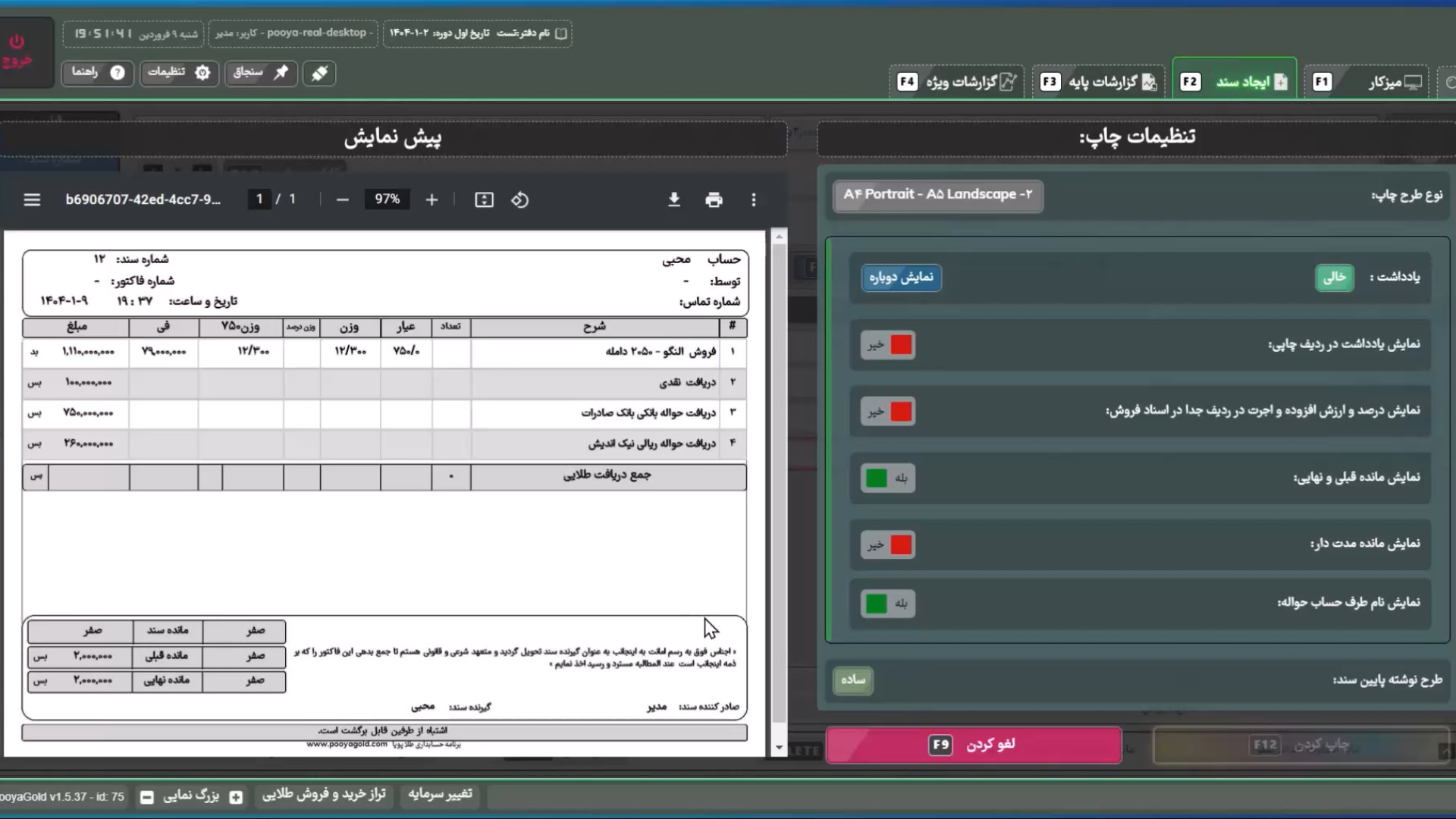The height and width of the screenshot is (819, 1456).
Task: Click the 97% zoom level field
Action: click(x=387, y=199)
